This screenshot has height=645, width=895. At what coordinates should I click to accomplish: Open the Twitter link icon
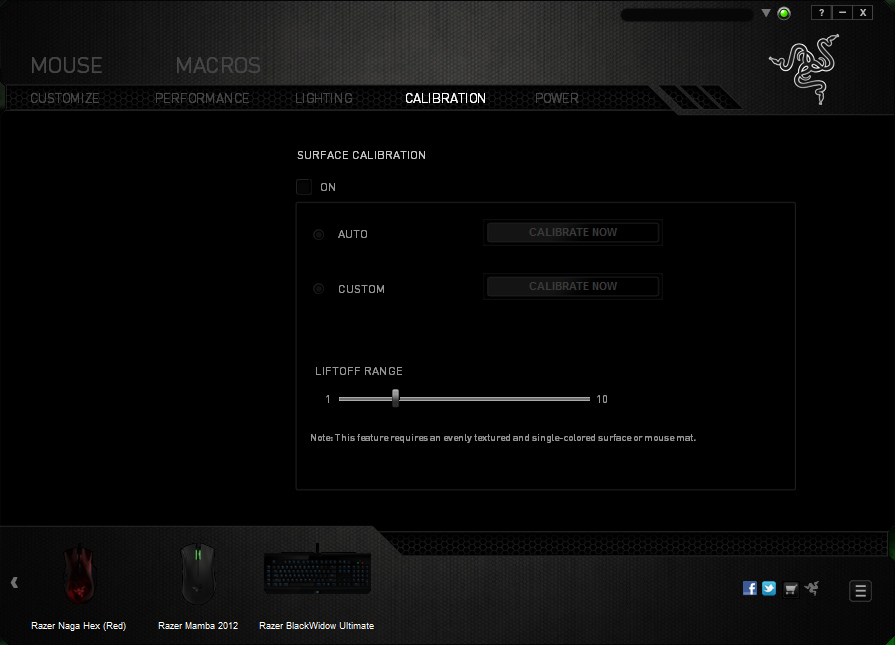tap(769, 588)
